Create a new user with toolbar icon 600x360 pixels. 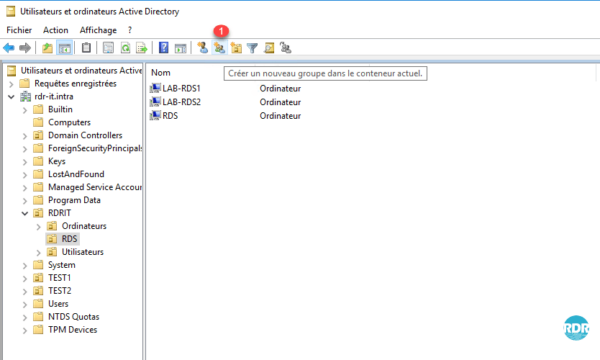[x=202, y=48]
